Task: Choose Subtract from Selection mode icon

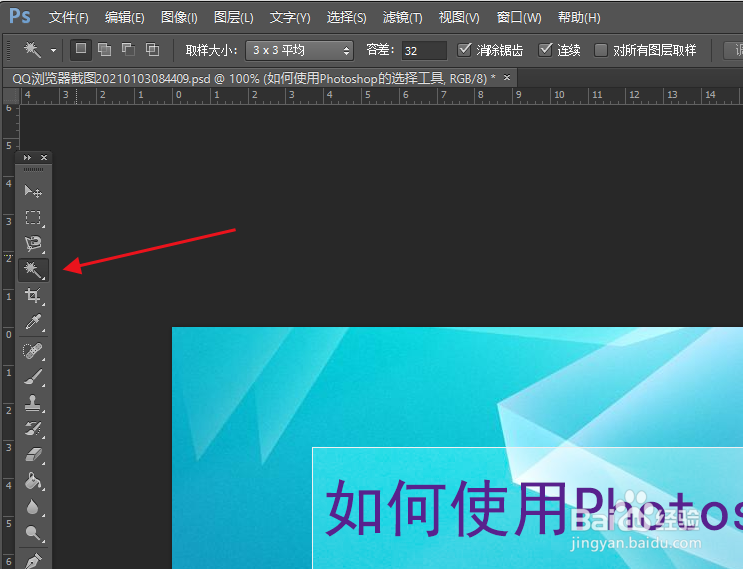Action: point(128,50)
